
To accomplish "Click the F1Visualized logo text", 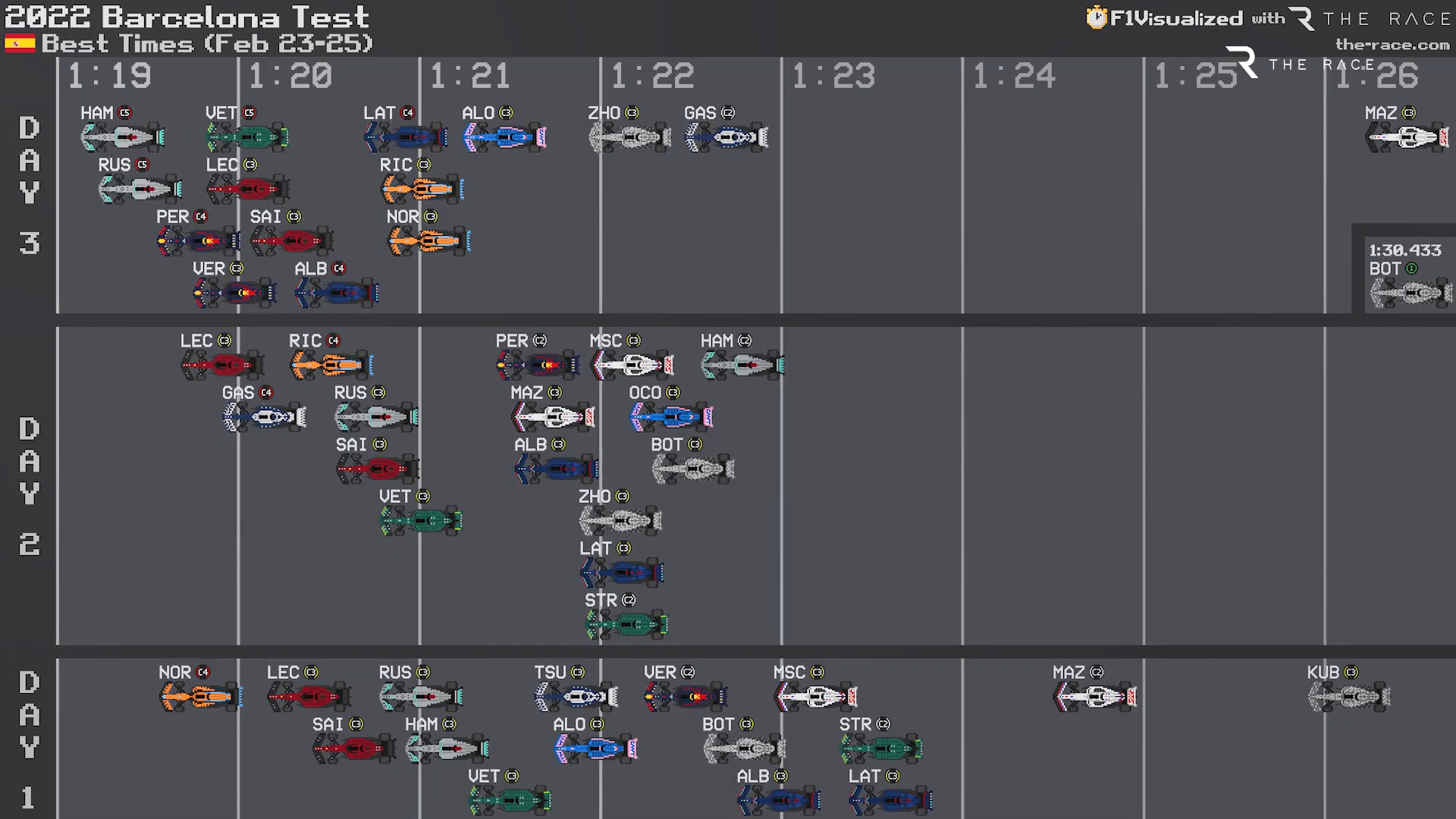I will coord(1175,18).
